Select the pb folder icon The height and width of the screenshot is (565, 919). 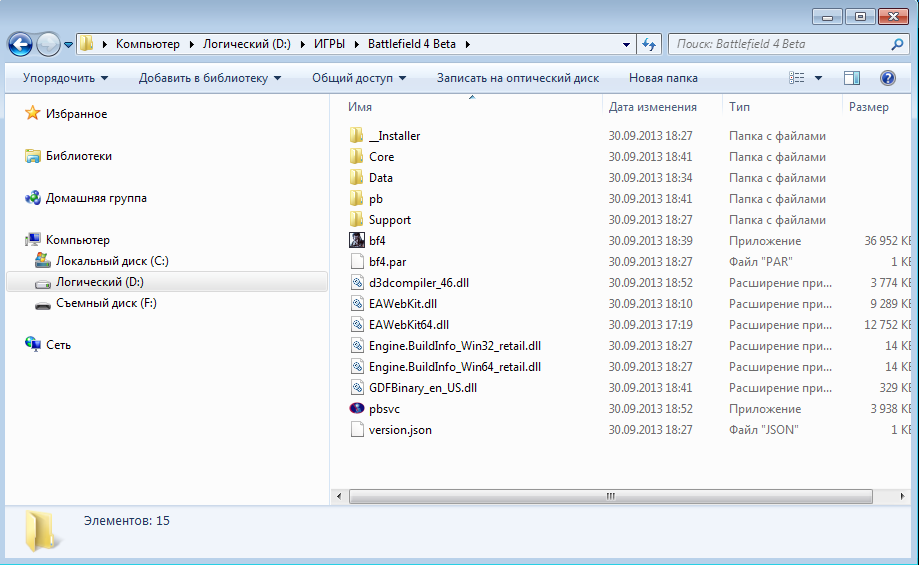pos(356,199)
